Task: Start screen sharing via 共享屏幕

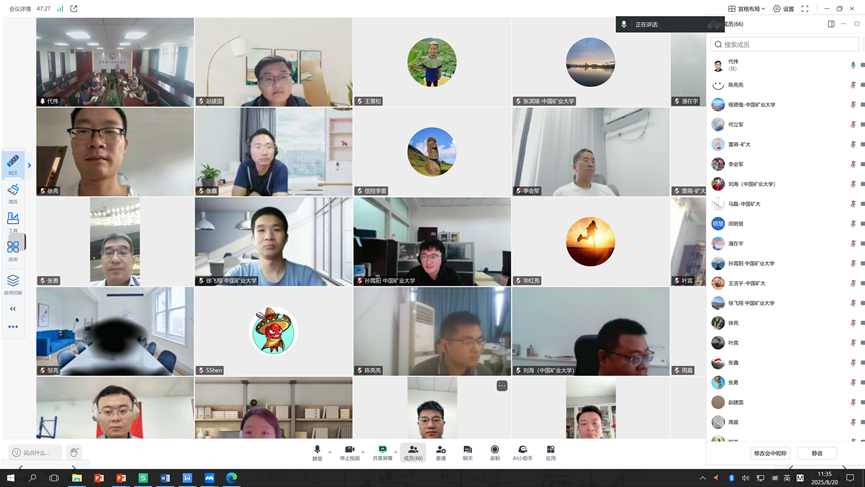Action: (382, 452)
